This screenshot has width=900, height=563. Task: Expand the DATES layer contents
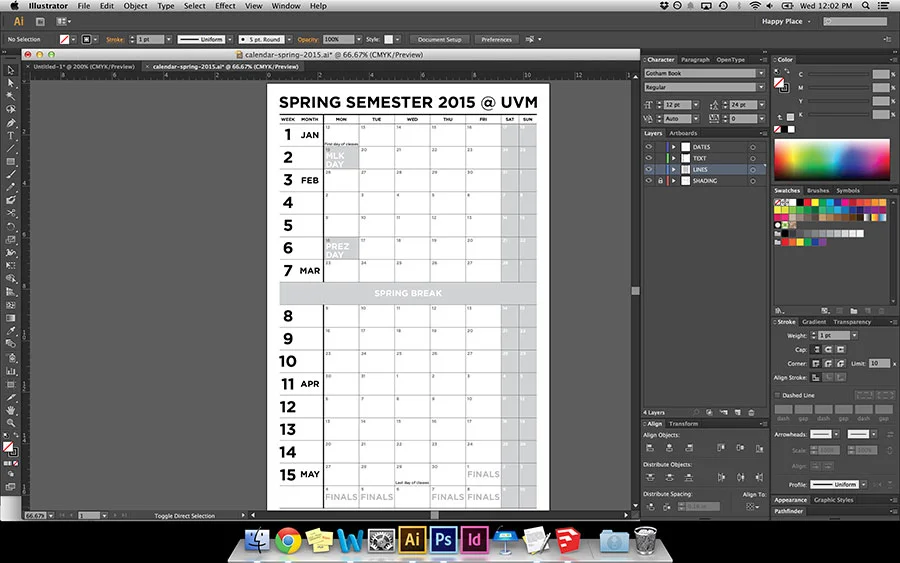click(x=674, y=147)
